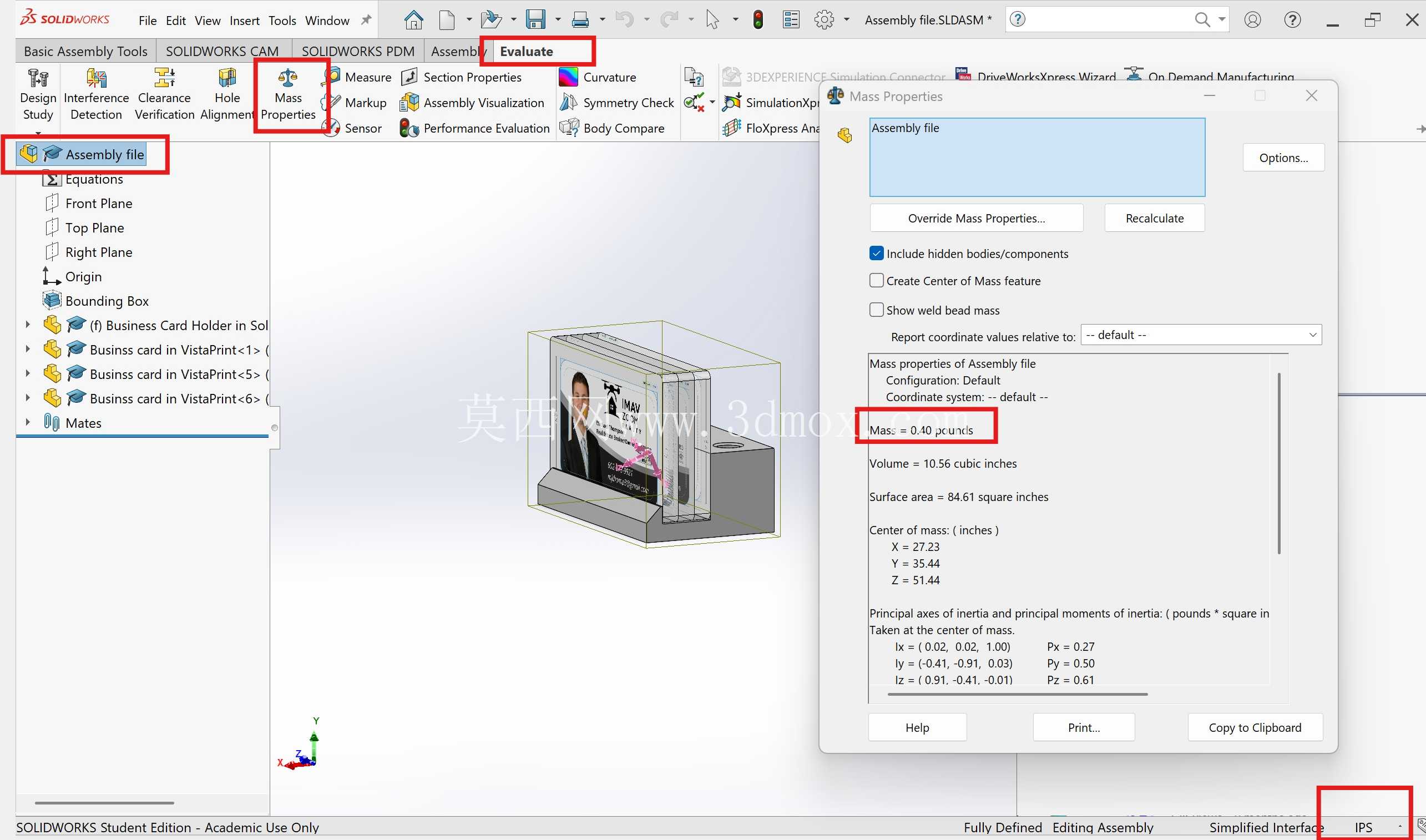Expand the Mates folder
The width and height of the screenshot is (1426, 840).
coord(27,422)
